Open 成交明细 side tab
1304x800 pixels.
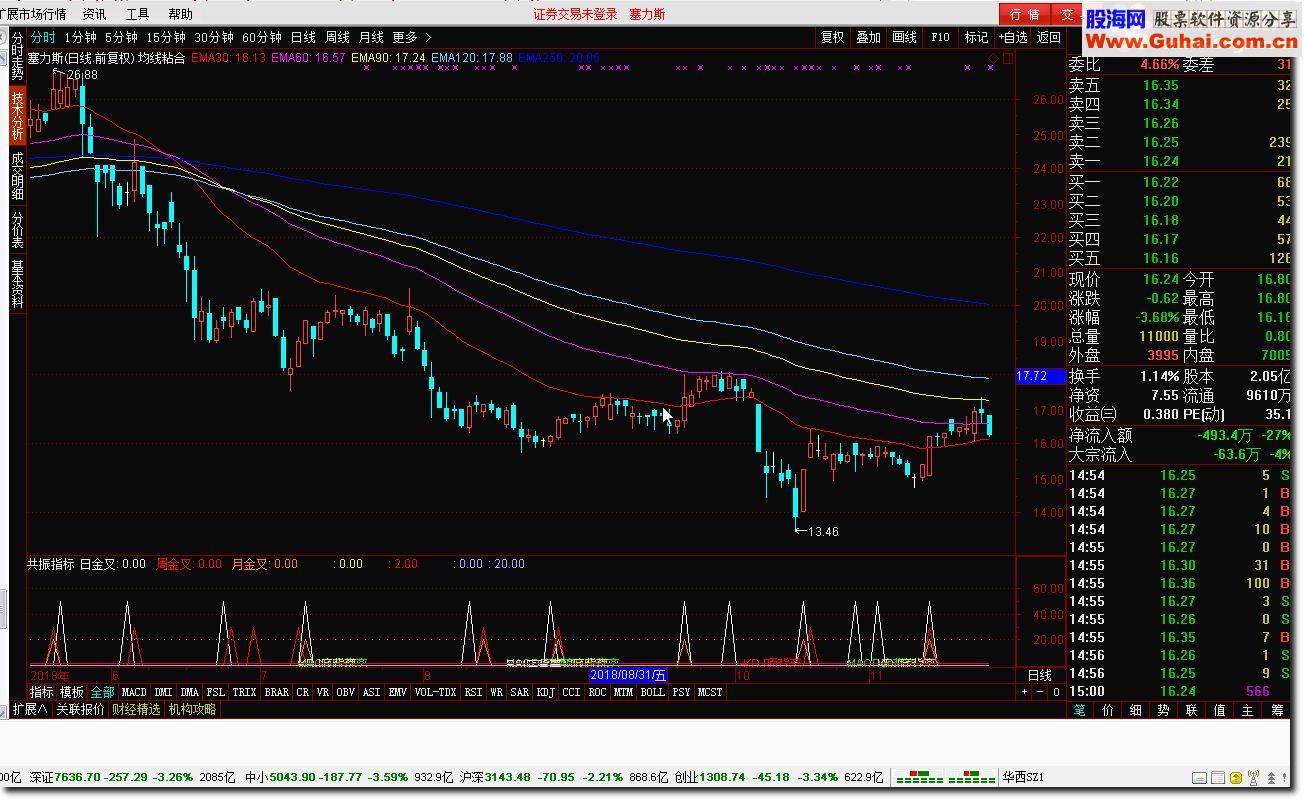pyautogui.click(x=17, y=175)
